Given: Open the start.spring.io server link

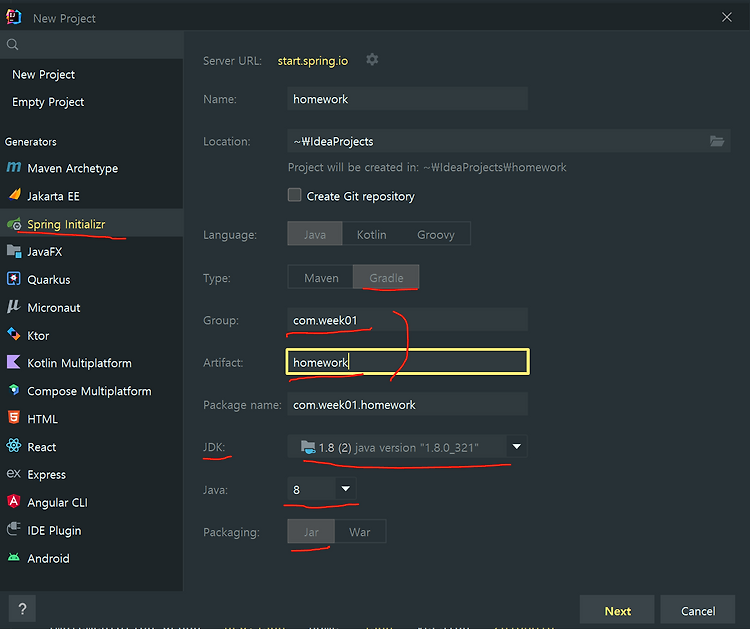Looking at the screenshot, I should click(313, 61).
